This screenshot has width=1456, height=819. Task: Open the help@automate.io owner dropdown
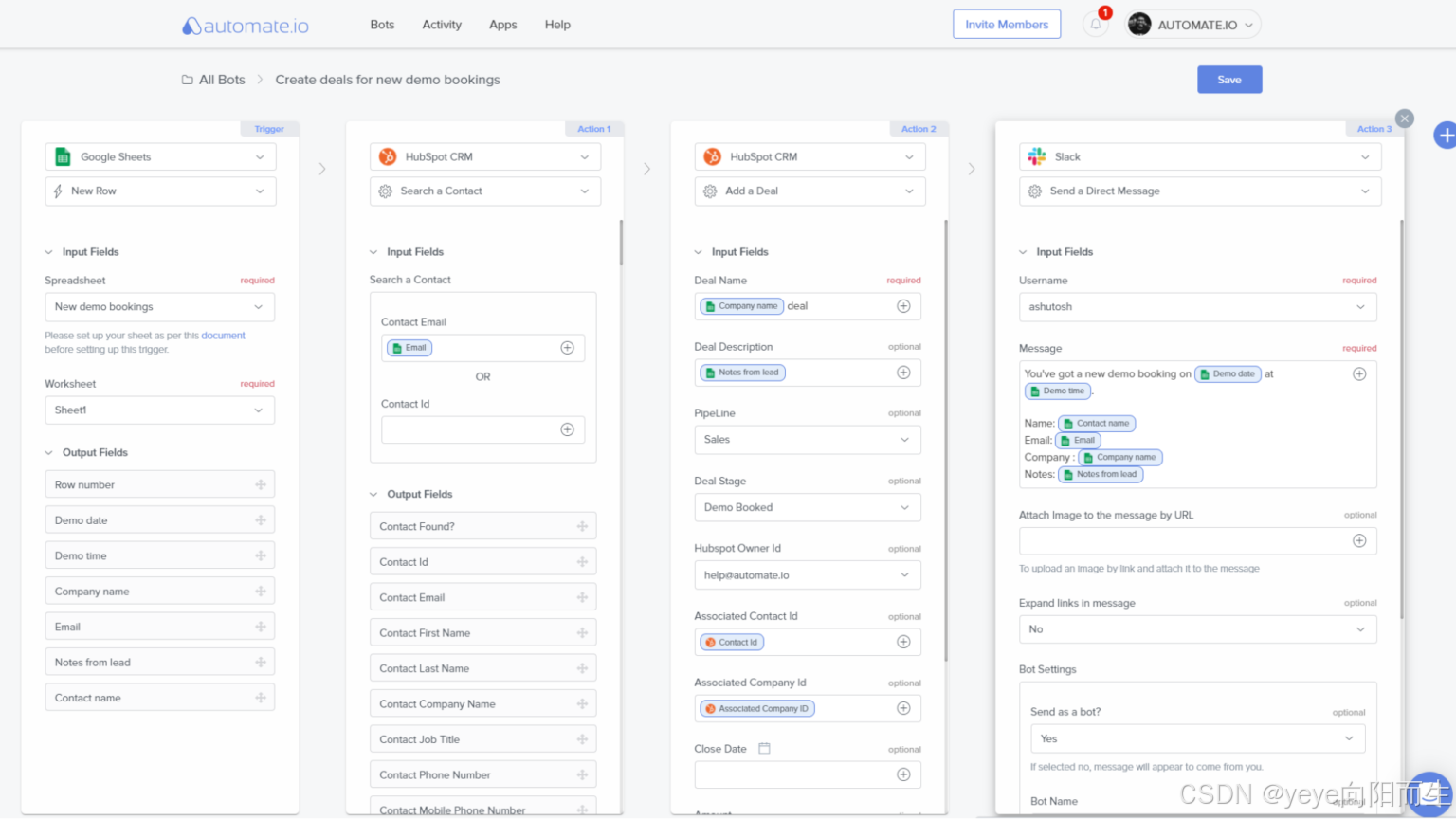click(808, 575)
